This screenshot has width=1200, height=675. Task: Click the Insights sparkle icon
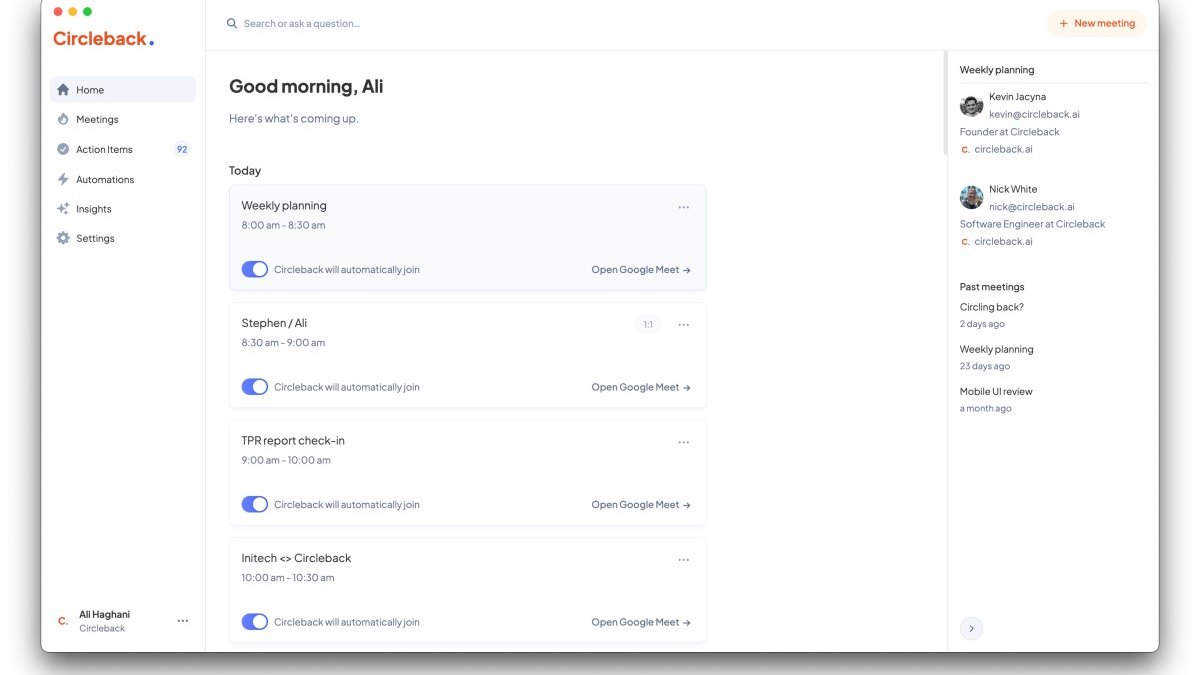click(x=63, y=209)
